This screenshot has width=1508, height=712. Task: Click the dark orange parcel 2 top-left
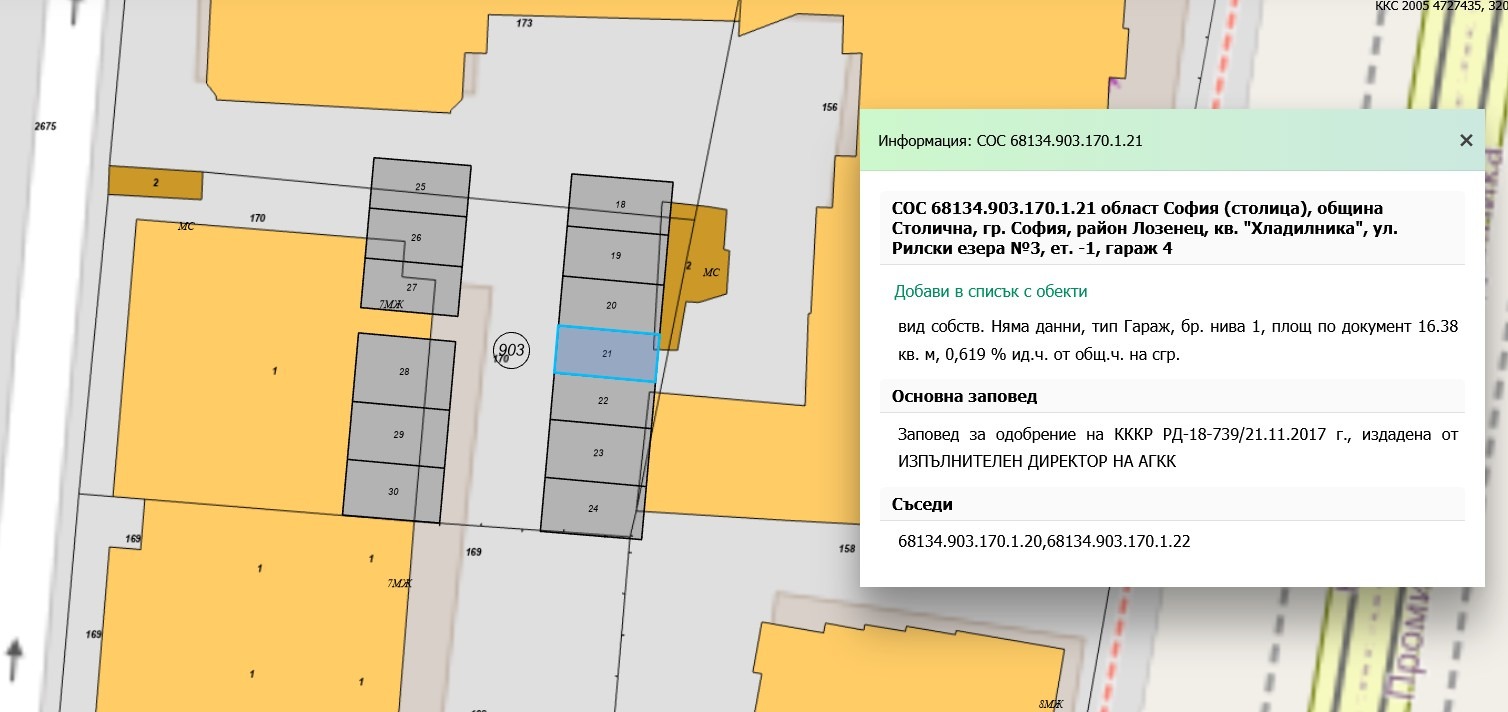[x=155, y=183]
